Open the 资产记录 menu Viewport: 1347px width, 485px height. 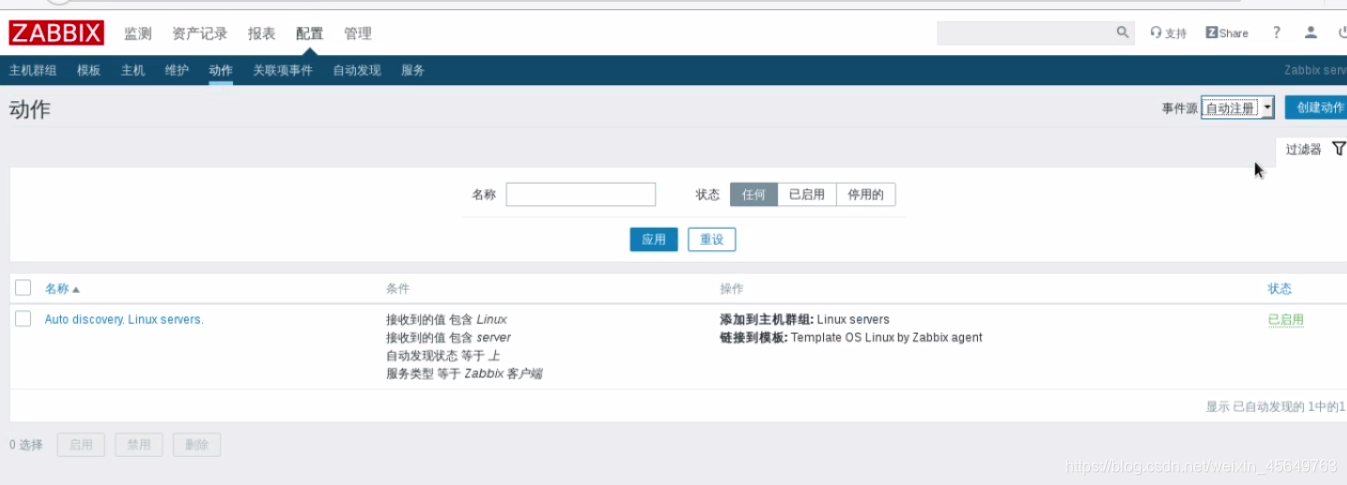coord(200,33)
